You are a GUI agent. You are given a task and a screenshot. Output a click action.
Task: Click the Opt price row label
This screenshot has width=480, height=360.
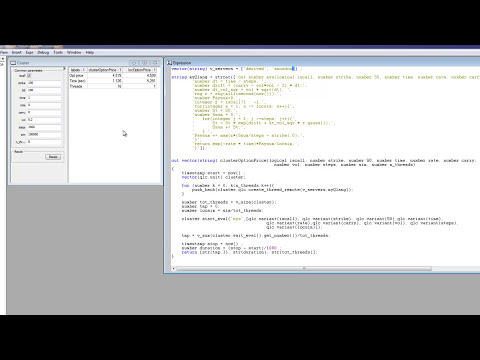(x=78, y=76)
